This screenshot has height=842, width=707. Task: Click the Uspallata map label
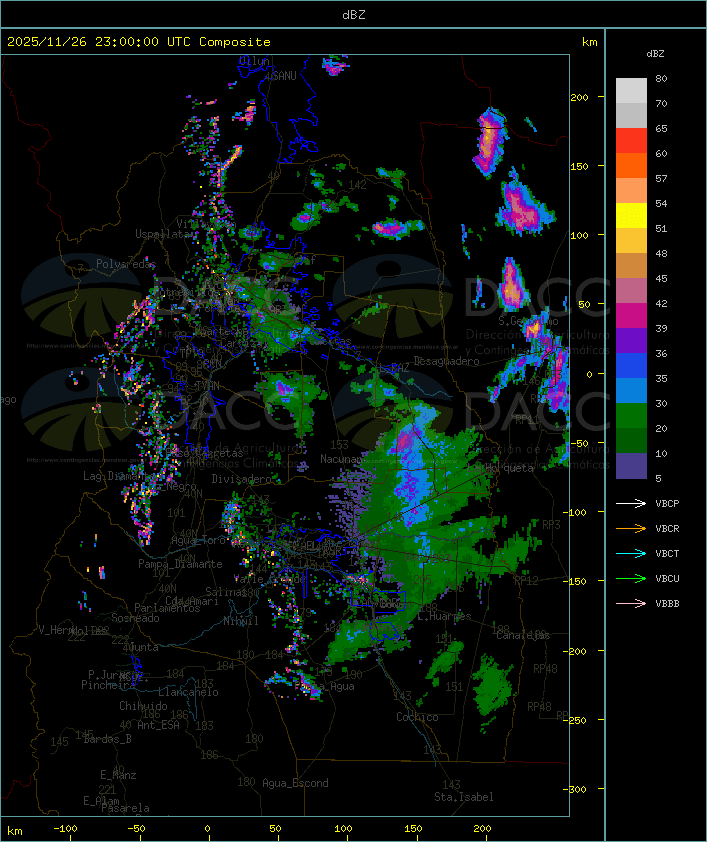click(164, 234)
